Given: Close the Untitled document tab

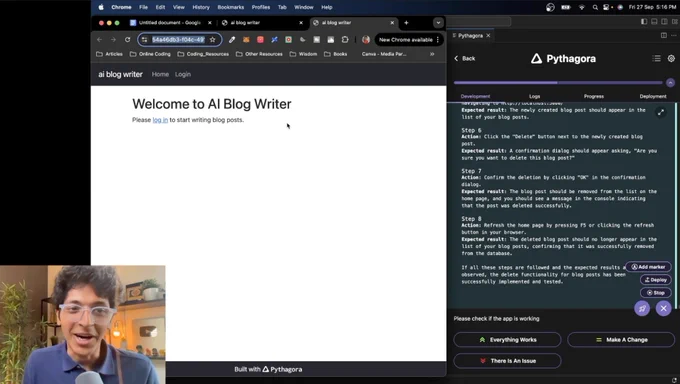Looking at the screenshot, I should tap(210, 23).
